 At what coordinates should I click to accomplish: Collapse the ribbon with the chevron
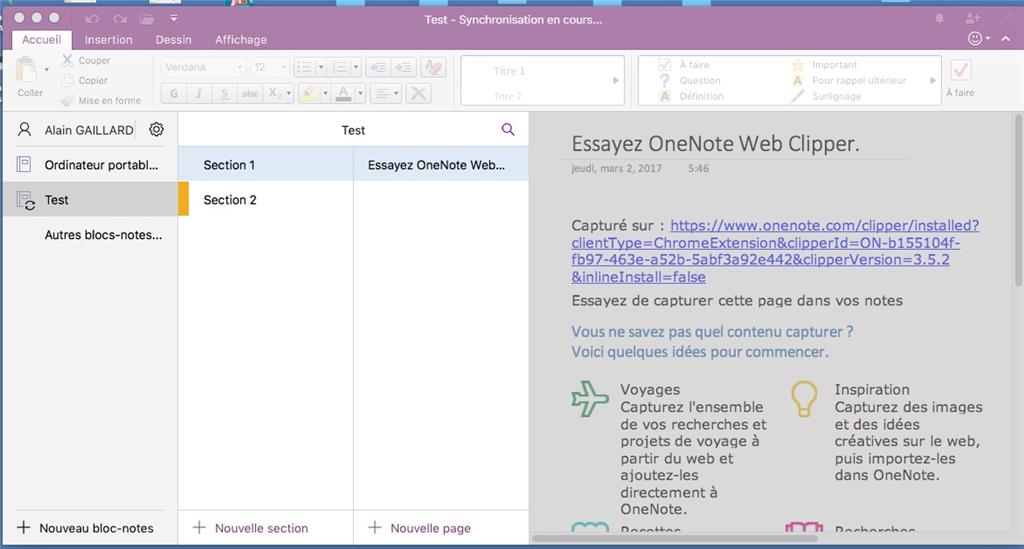click(x=1006, y=39)
